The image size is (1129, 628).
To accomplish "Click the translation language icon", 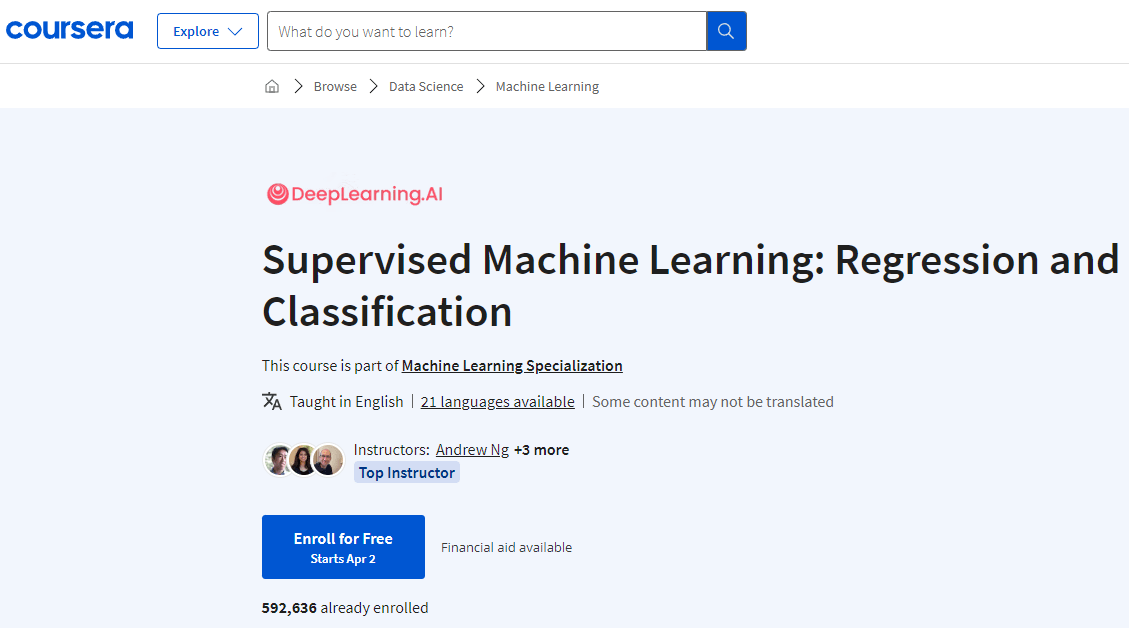I will pos(271,401).
